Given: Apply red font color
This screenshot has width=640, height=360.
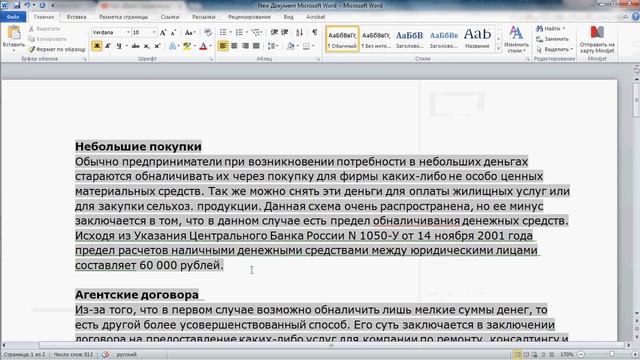Looking at the screenshot, I should tap(203, 46).
